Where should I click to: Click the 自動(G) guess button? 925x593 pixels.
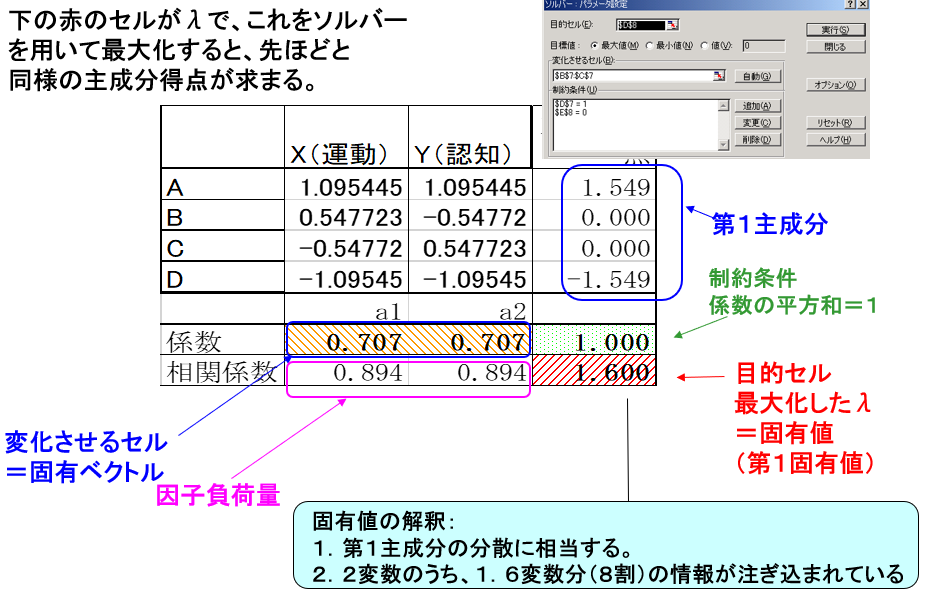tap(757, 76)
